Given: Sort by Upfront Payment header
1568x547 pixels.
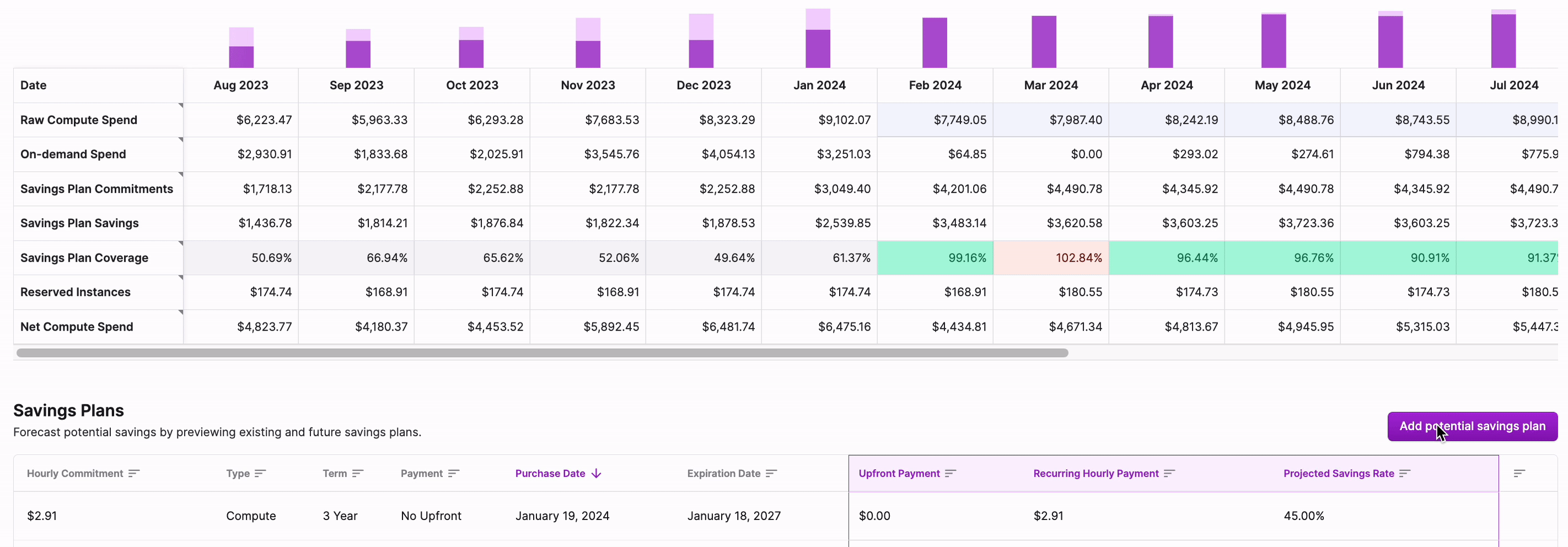Looking at the screenshot, I should (x=899, y=473).
